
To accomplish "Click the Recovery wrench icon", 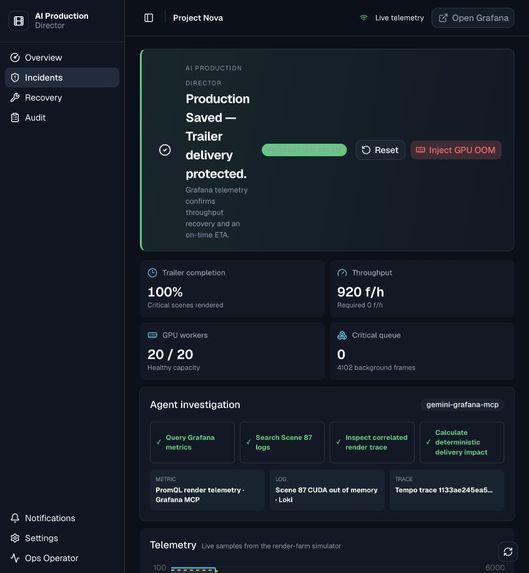I will point(15,98).
